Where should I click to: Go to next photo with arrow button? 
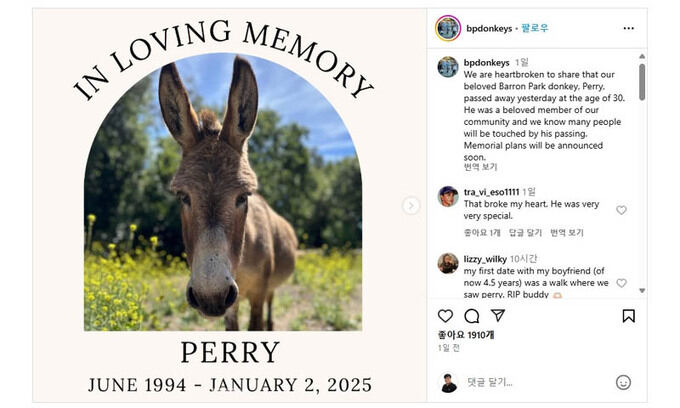411,206
